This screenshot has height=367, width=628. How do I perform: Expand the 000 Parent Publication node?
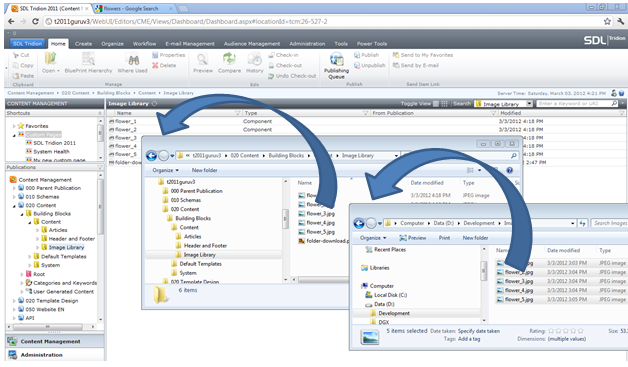(x=14, y=188)
